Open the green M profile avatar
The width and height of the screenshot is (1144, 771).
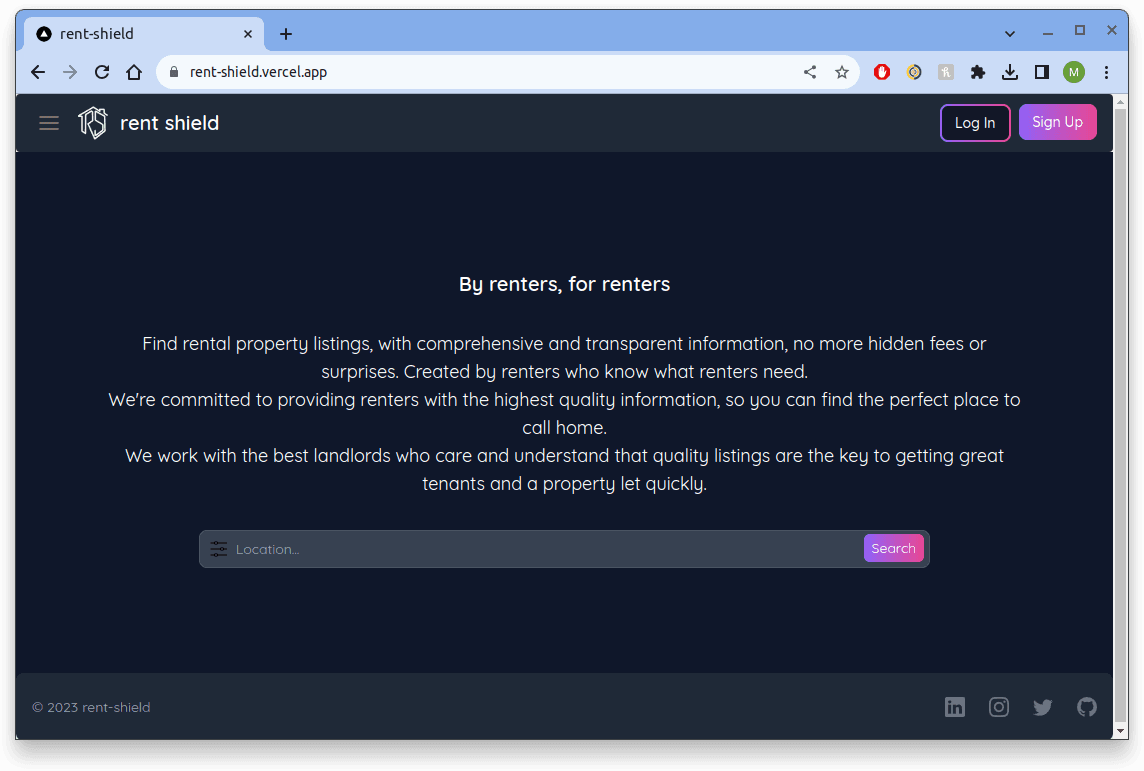[x=1074, y=71]
